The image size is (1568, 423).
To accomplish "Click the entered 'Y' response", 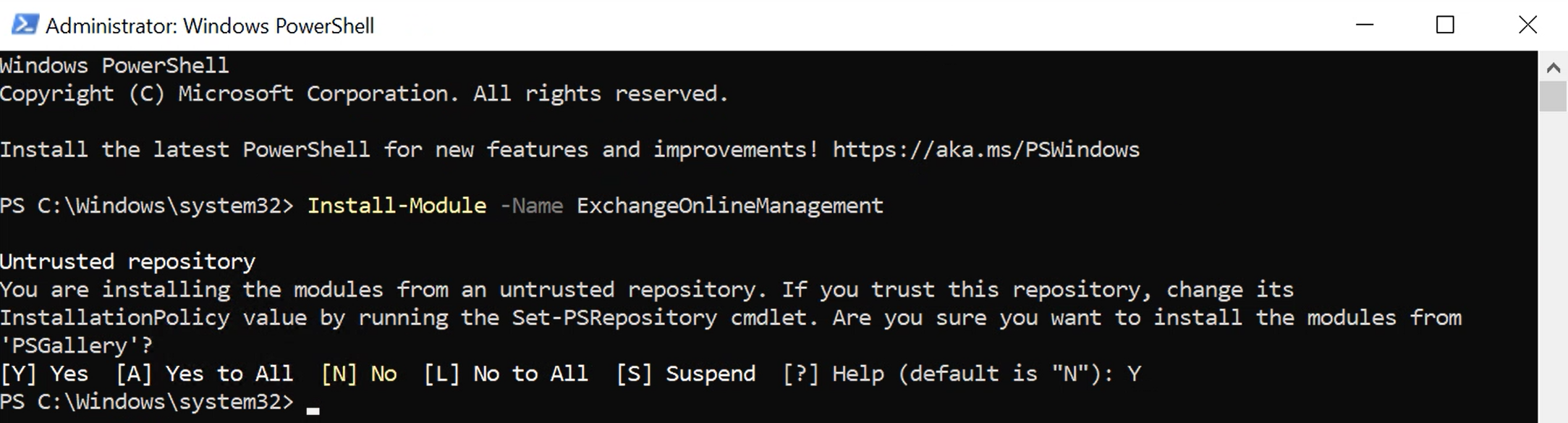I will pyautogui.click(x=1136, y=374).
